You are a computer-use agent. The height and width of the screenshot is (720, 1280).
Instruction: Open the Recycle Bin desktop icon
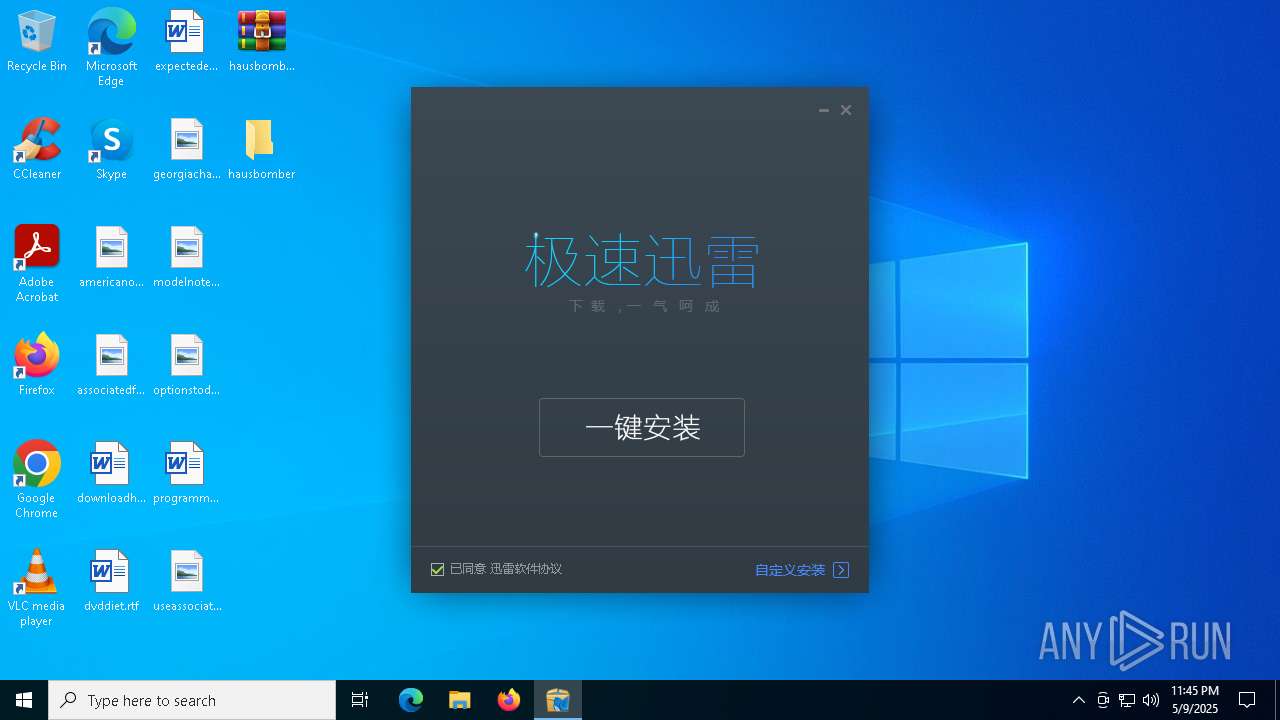(37, 42)
